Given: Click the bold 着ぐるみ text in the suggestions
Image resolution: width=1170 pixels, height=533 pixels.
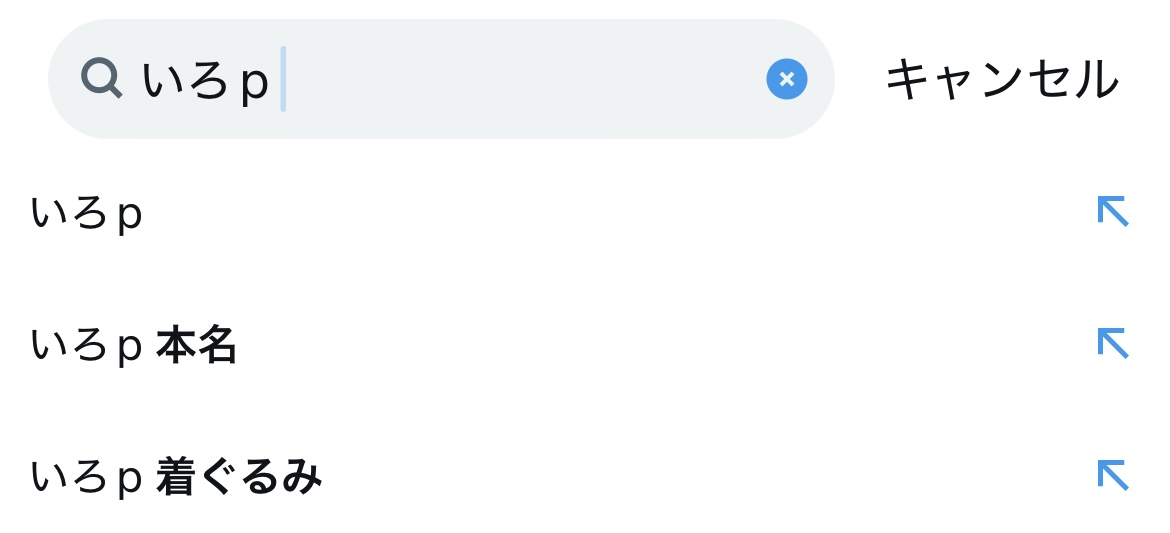Looking at the screenshot, I should [240, 478].
